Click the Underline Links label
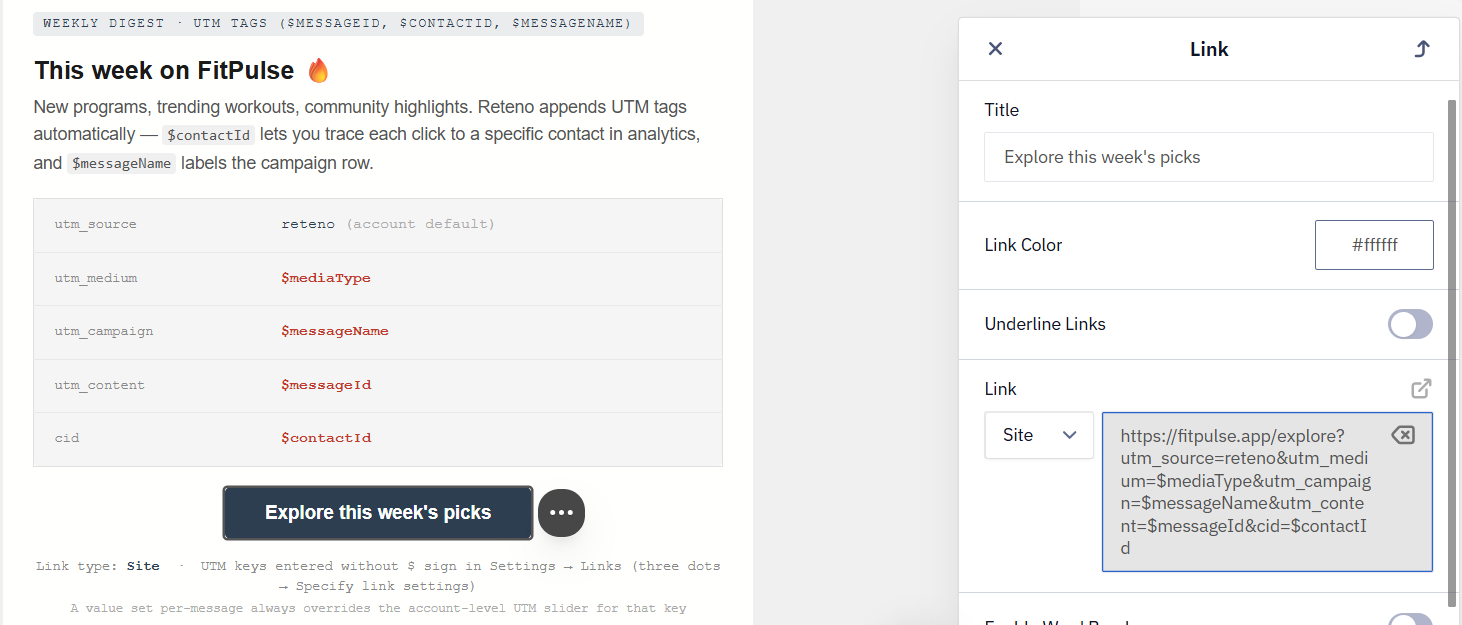This screenshot has height=625, width=1462. coord(1045,324)
